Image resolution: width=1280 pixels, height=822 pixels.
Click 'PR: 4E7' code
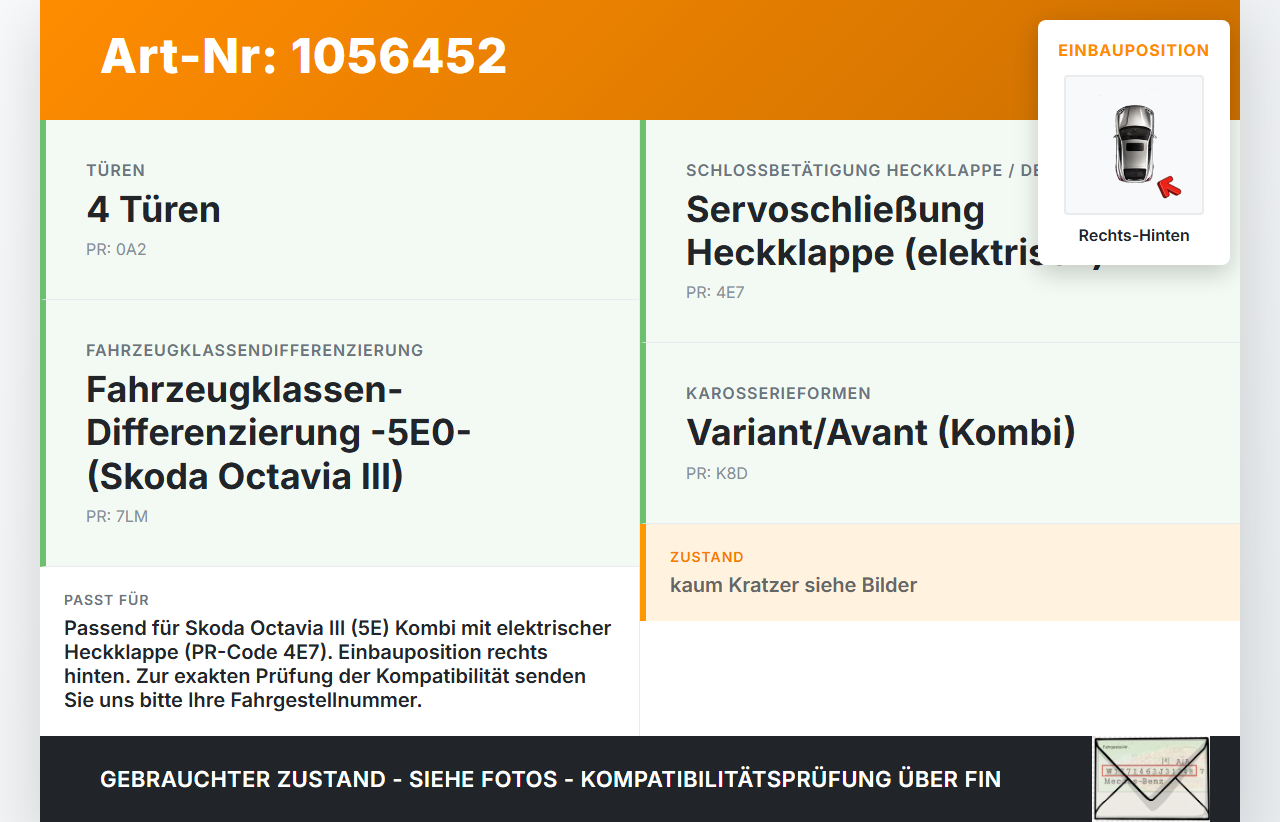[715, 293]
